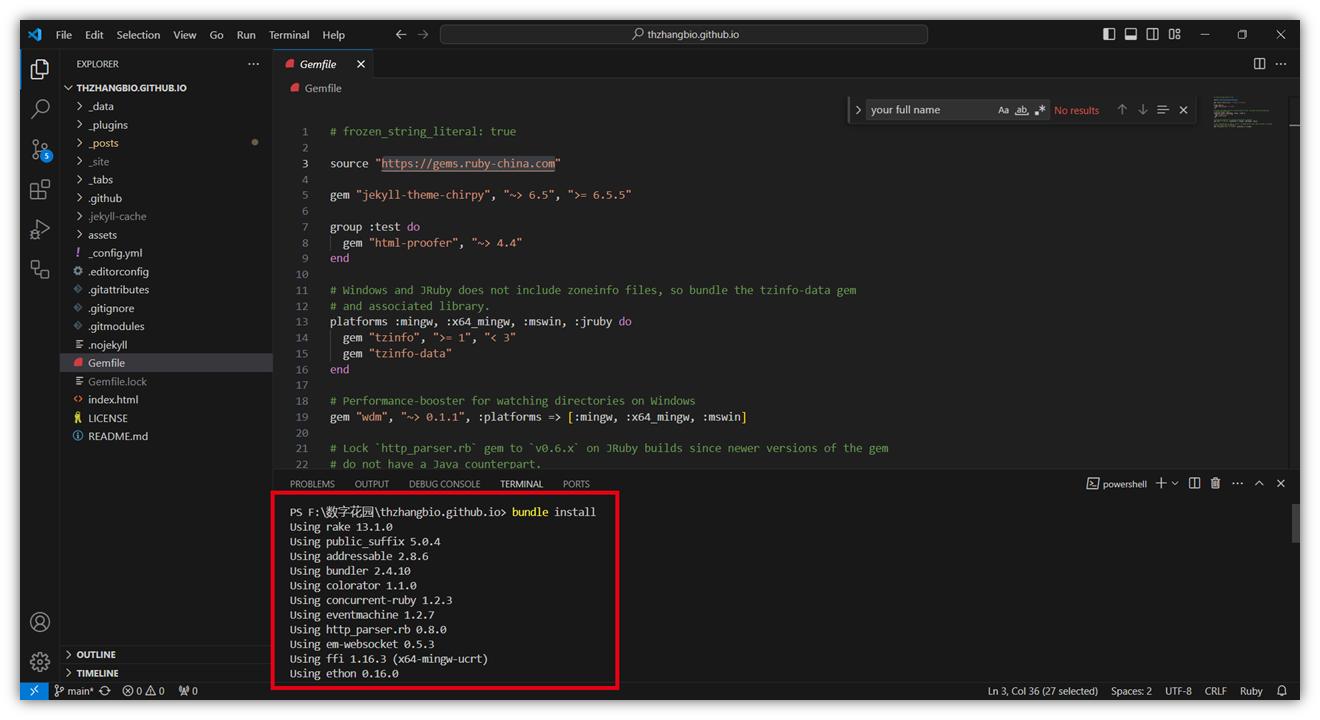Open the remote window indicator in status bar
The height and width of the screenshot is (720, 1320).
(x=33, y=691)
